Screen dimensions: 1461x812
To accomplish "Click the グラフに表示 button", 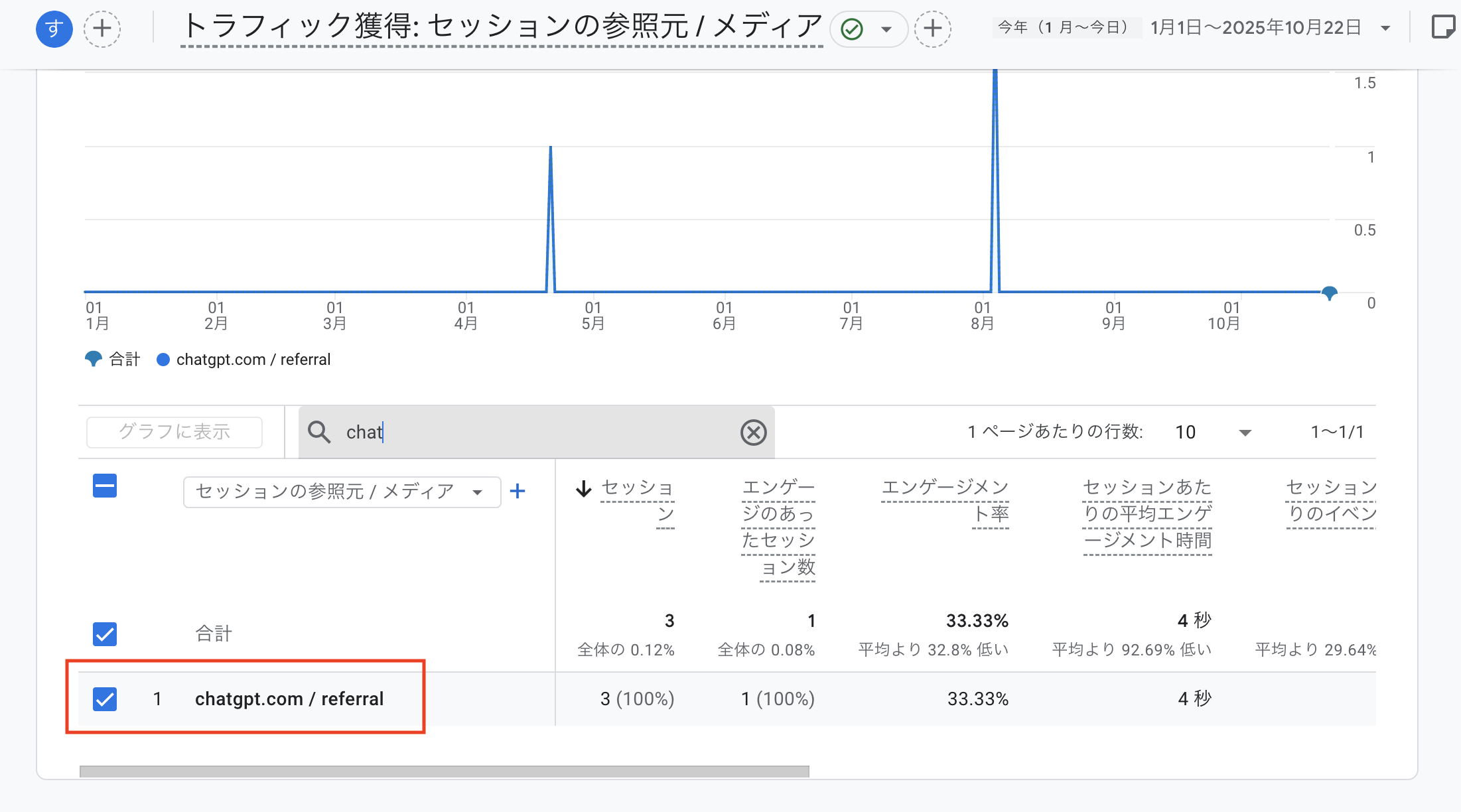I will [174, 431].
